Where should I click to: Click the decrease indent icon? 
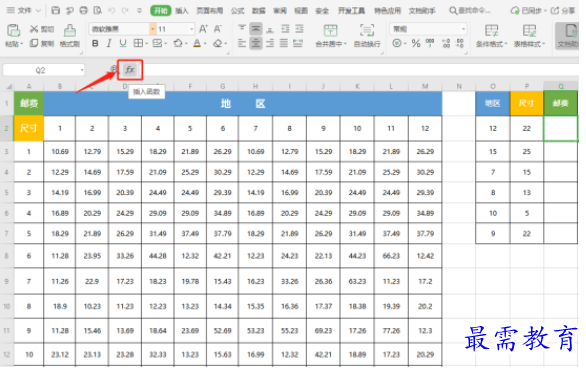(285, 29)
